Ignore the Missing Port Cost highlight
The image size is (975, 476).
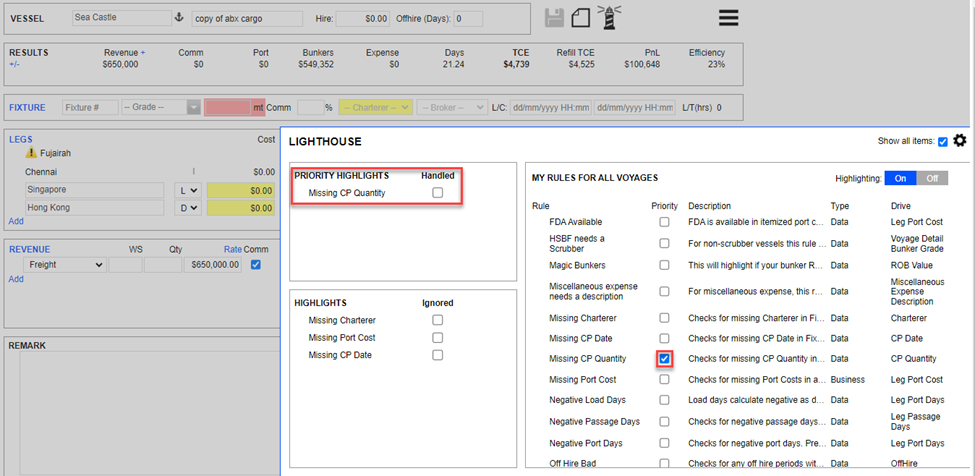tap(437, 338)
